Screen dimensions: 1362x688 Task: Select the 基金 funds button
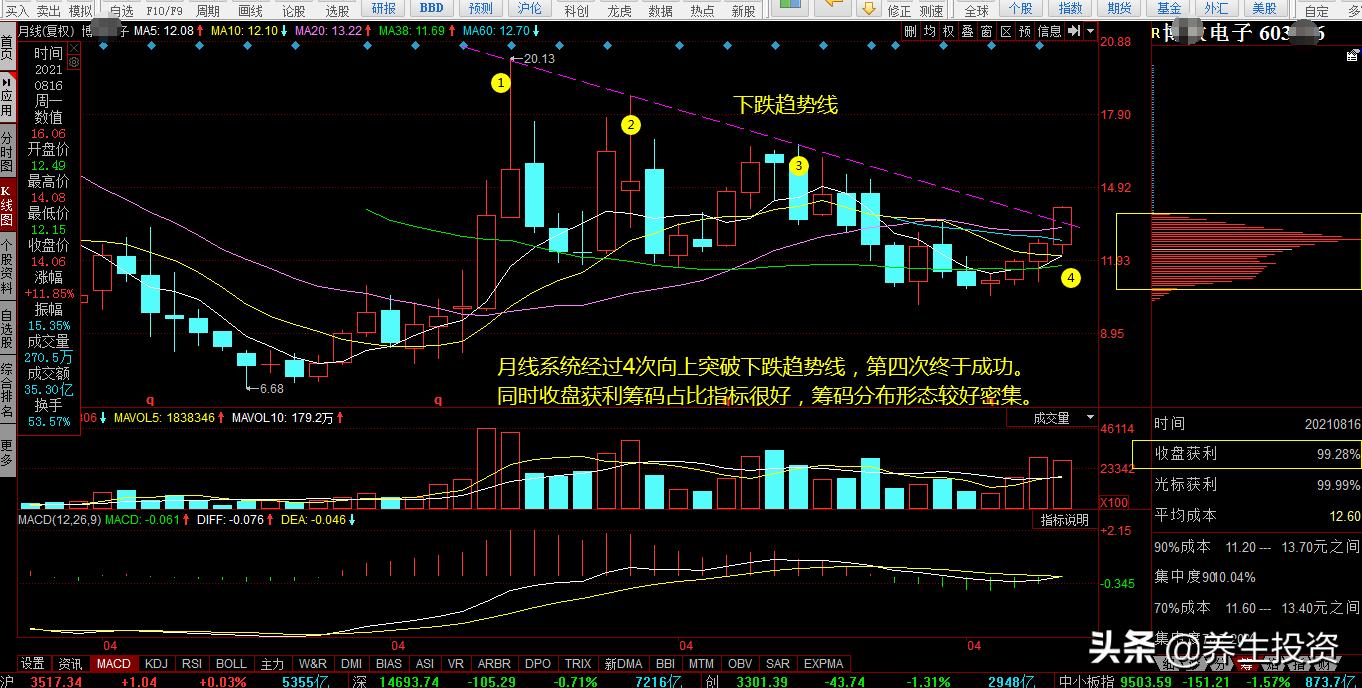[1169, 8]
